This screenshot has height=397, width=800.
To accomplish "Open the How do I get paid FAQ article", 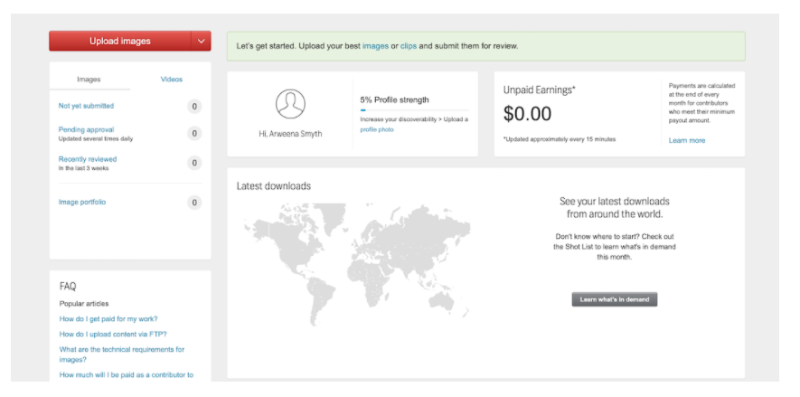I will click(x=109, y=319).
